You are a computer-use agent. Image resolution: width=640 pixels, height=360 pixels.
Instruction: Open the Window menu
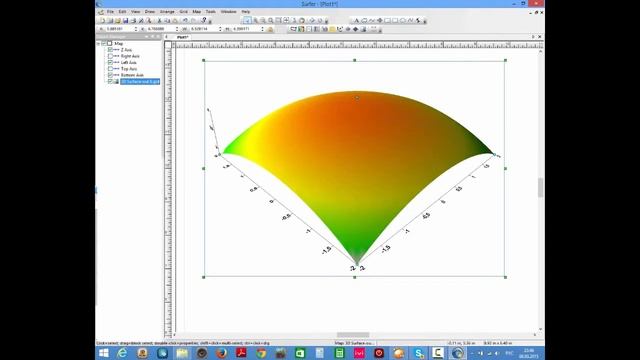tap(229, 12)
